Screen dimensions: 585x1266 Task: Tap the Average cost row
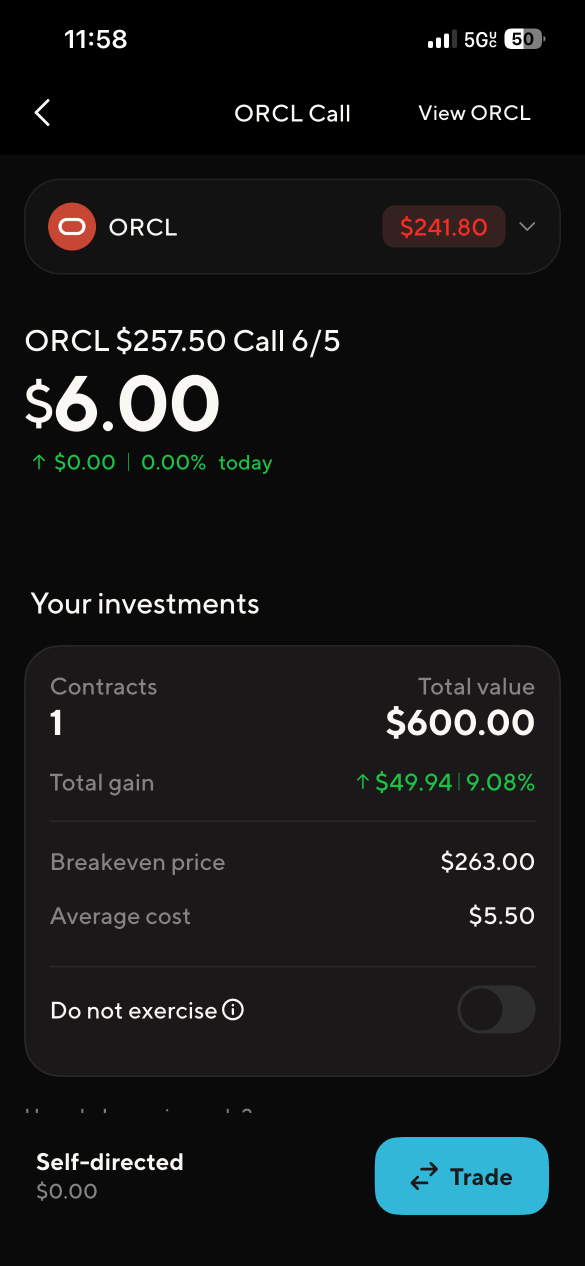pyautogui.click(x=292, y=916)
